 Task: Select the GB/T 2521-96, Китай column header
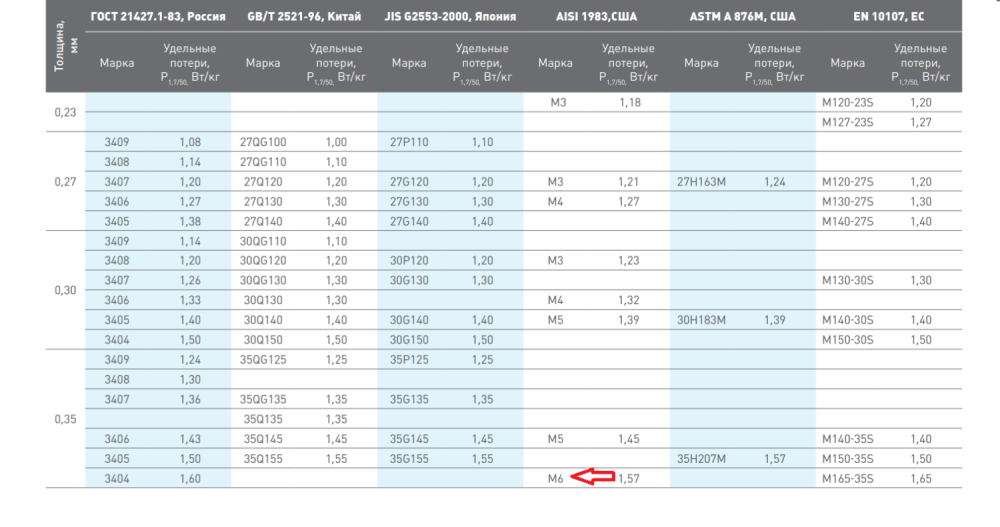coord(303,17)
